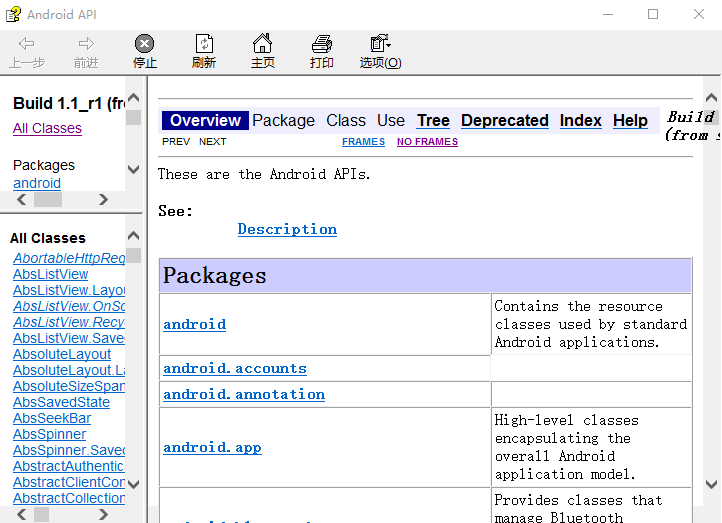The image size is (722, 523).
Task: Click the Print icon in toolbar
Action: pos(321,44)
